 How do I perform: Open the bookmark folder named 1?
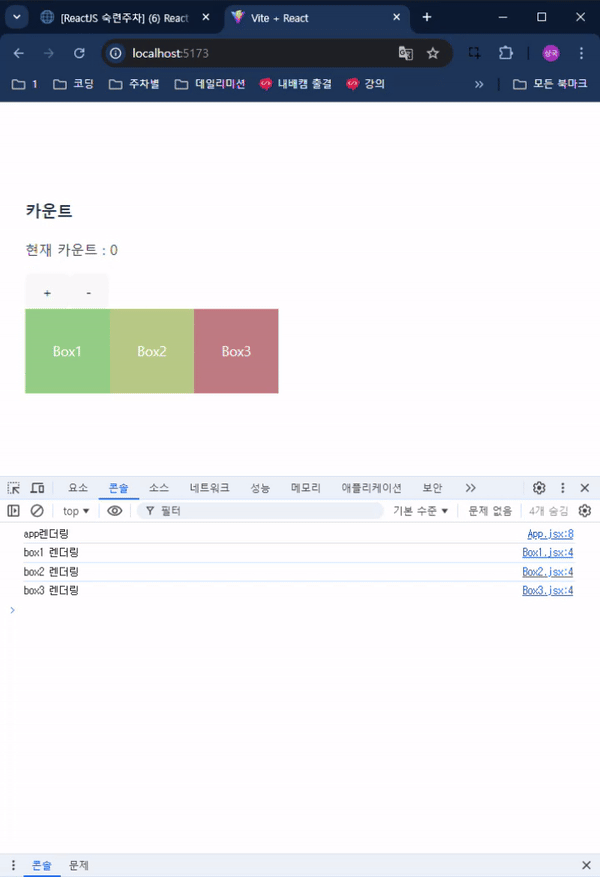click(25, 84)
